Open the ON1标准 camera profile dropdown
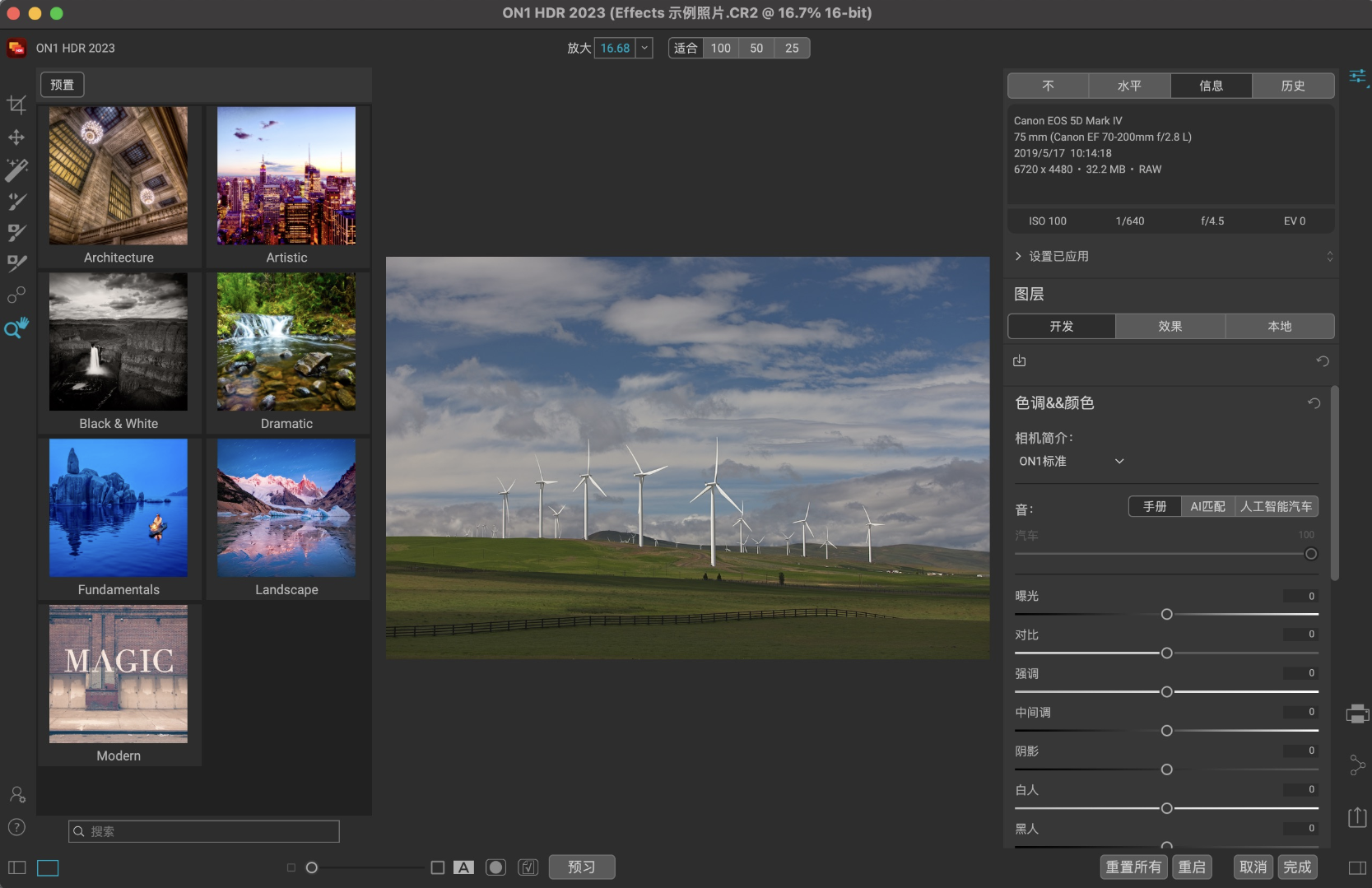The image size is (1372, 888). coord(1070,461)
